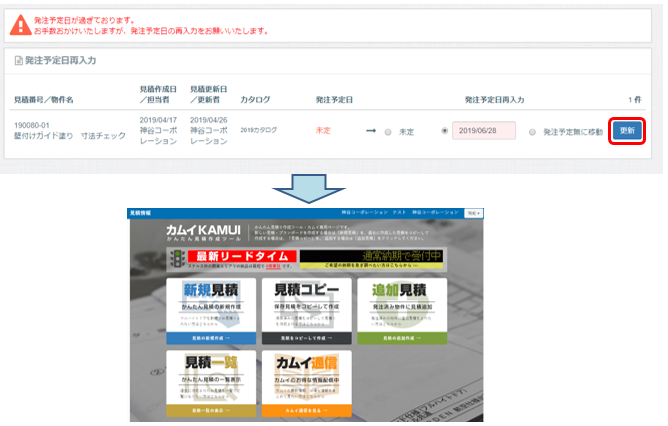The height and width of the screenshot is (426, 668).
Task: Select the 発注予定無に移動 radio button
Action: 532,132
